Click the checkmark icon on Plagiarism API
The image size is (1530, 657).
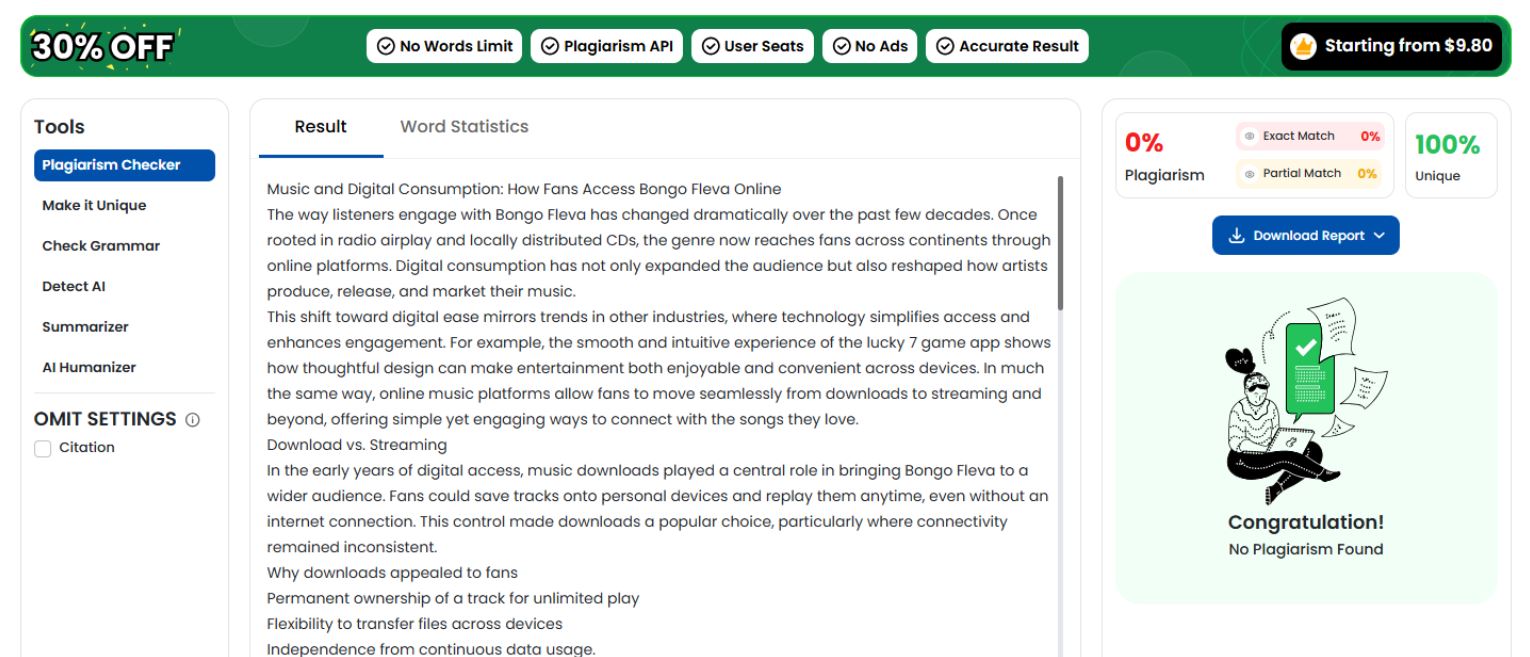[549, 46]
